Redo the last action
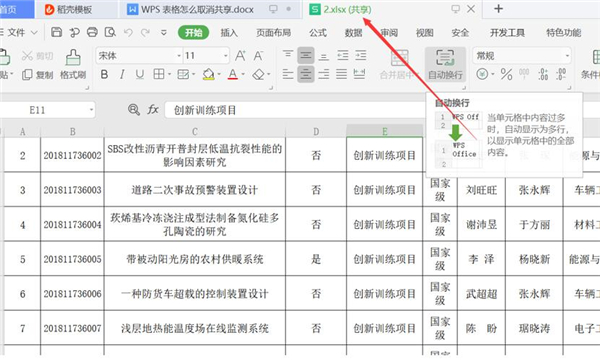 (x=145, y=33)
